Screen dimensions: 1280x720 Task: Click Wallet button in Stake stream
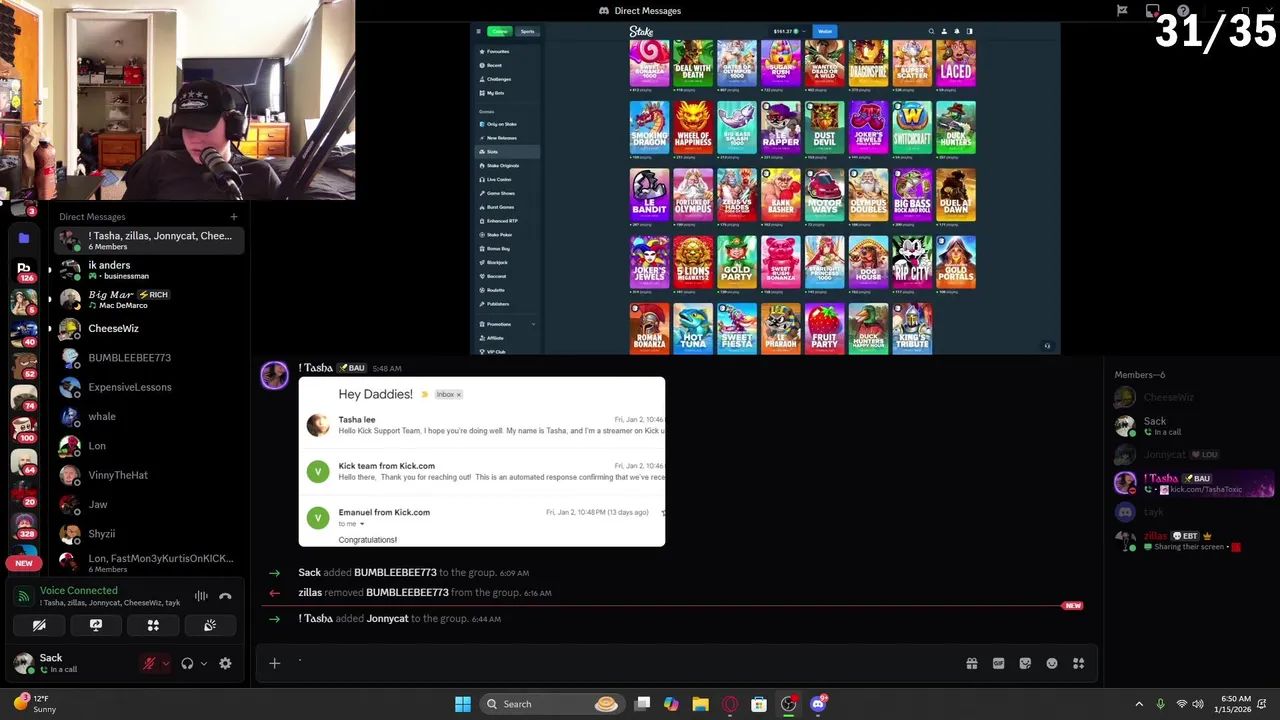click(825, 31)
